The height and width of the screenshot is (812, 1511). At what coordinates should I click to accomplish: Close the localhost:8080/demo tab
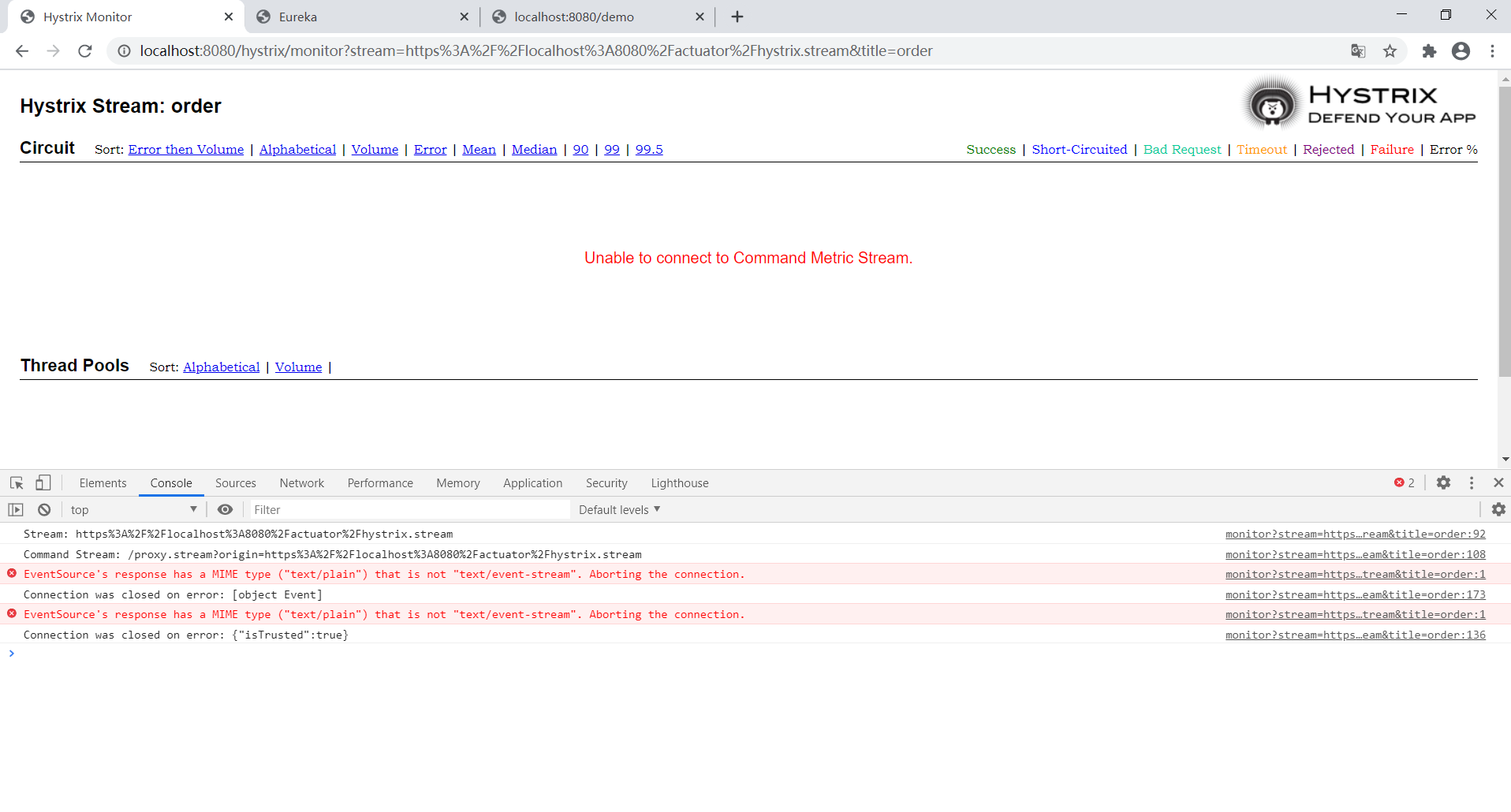tap(700, 17)
